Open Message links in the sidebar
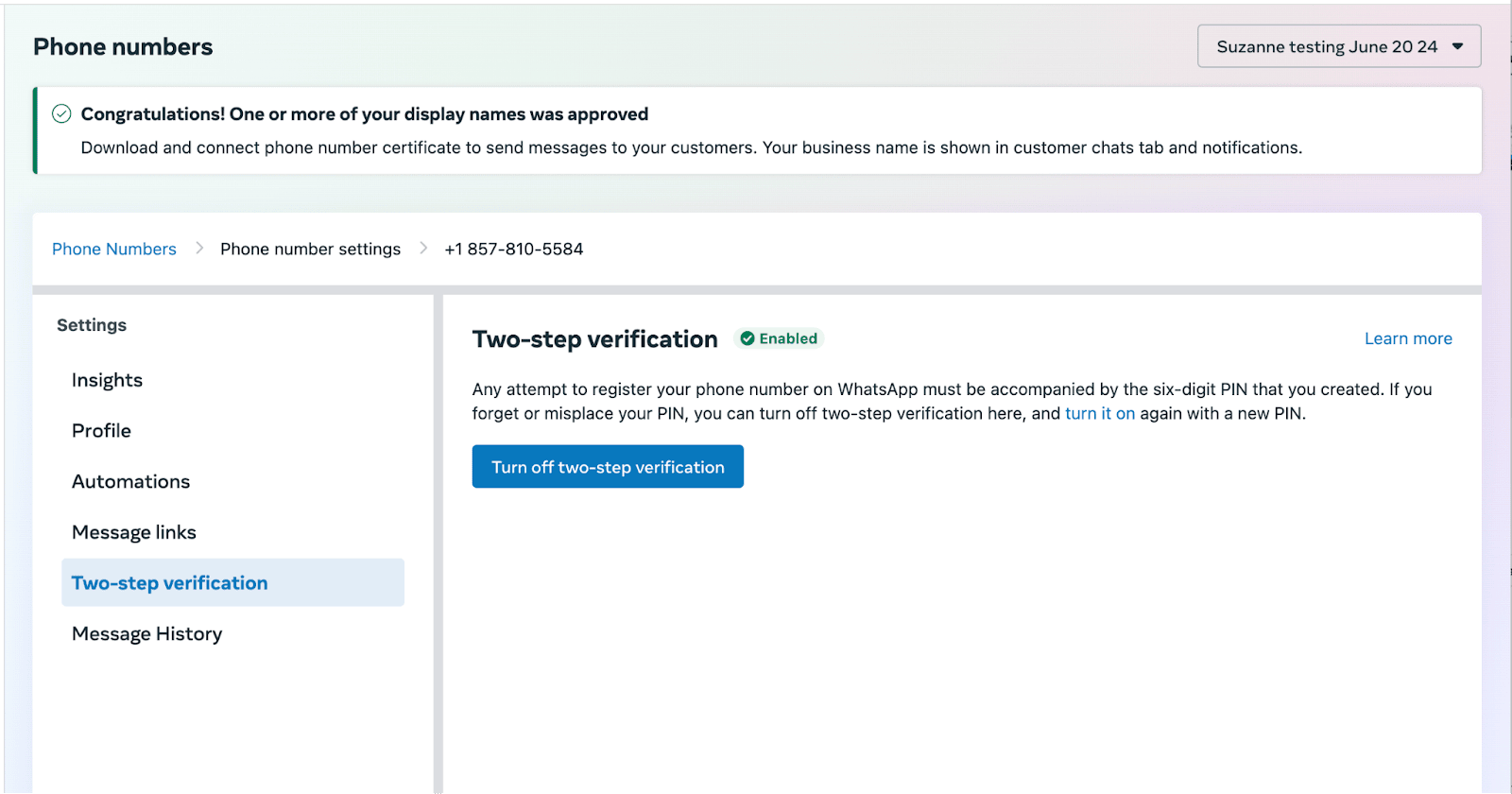 (x=134, y=532)
